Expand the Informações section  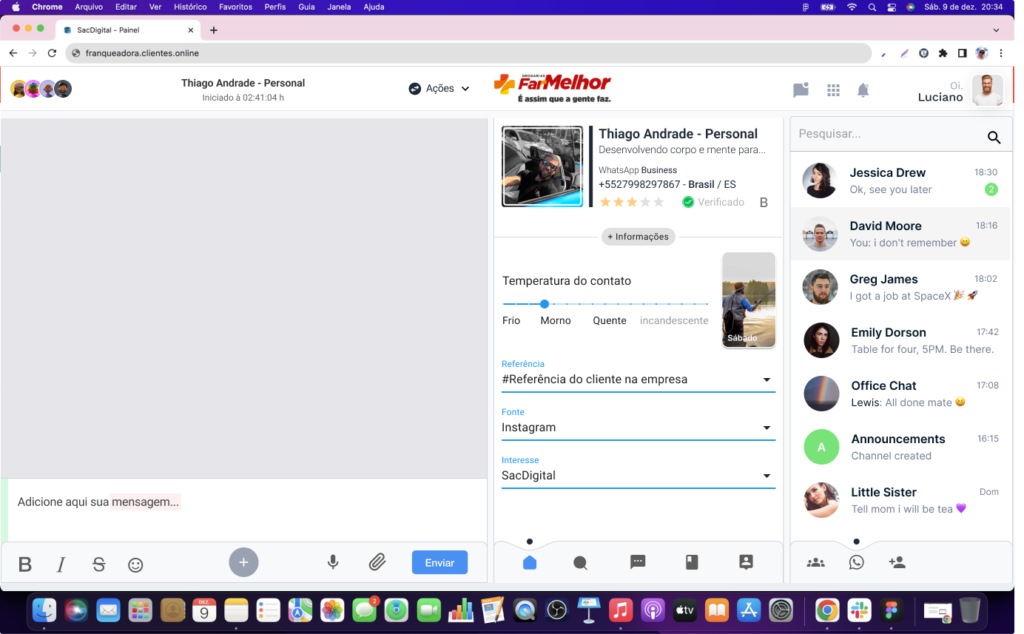click(638, 236)
